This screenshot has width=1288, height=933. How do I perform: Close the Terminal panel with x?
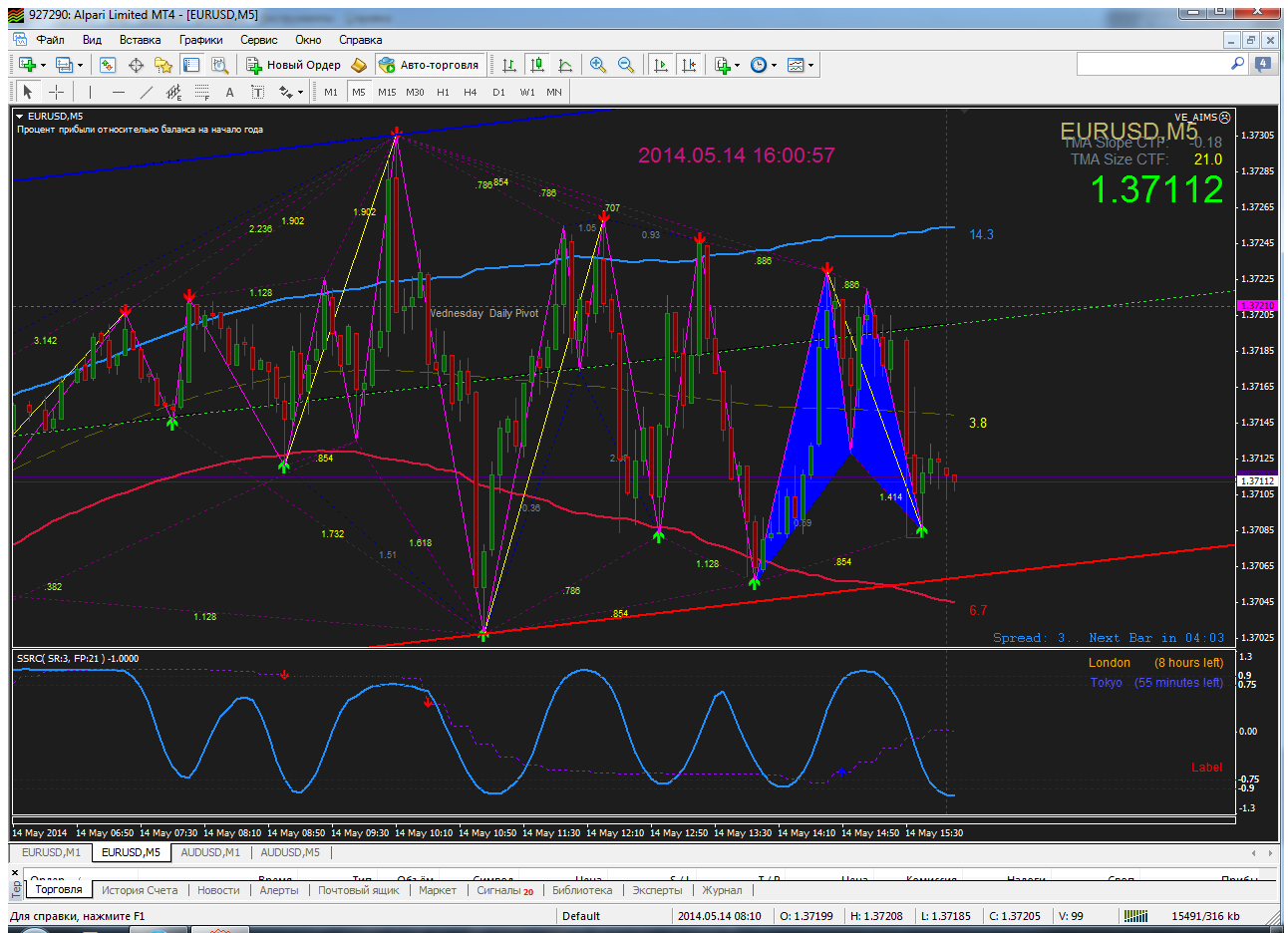(x=15, y=871)
